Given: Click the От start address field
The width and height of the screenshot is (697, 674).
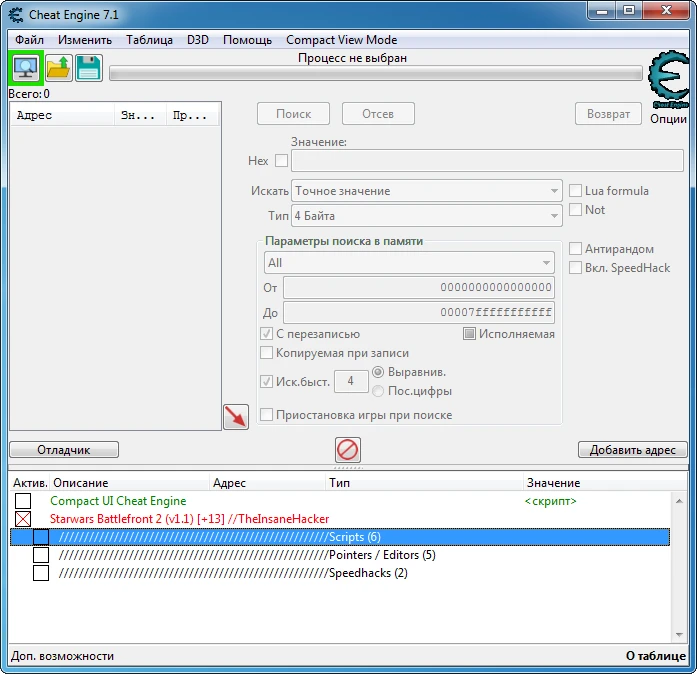Looking at the screenshot, I should [419, 287].
